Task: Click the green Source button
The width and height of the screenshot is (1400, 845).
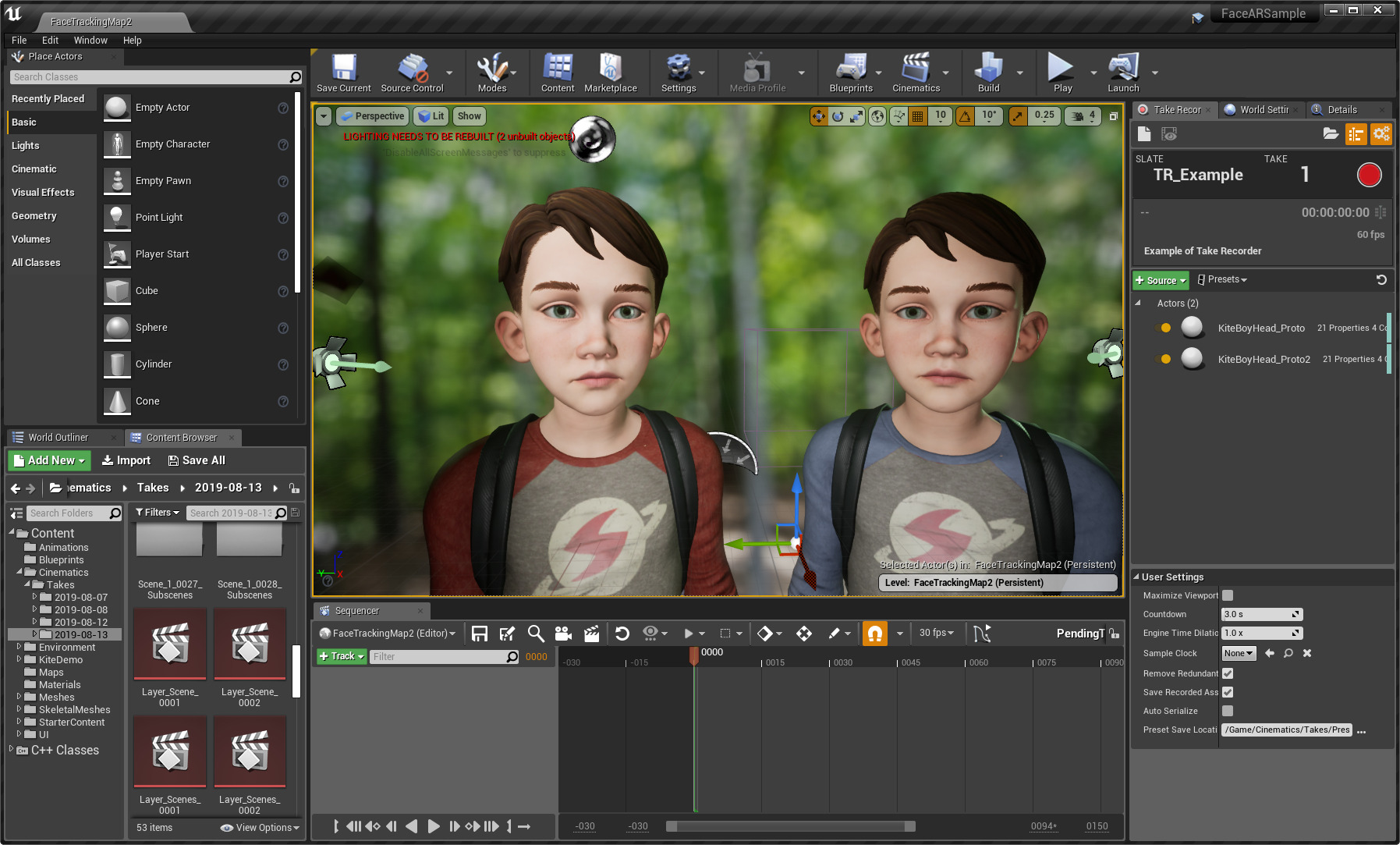Action: 1160,279
